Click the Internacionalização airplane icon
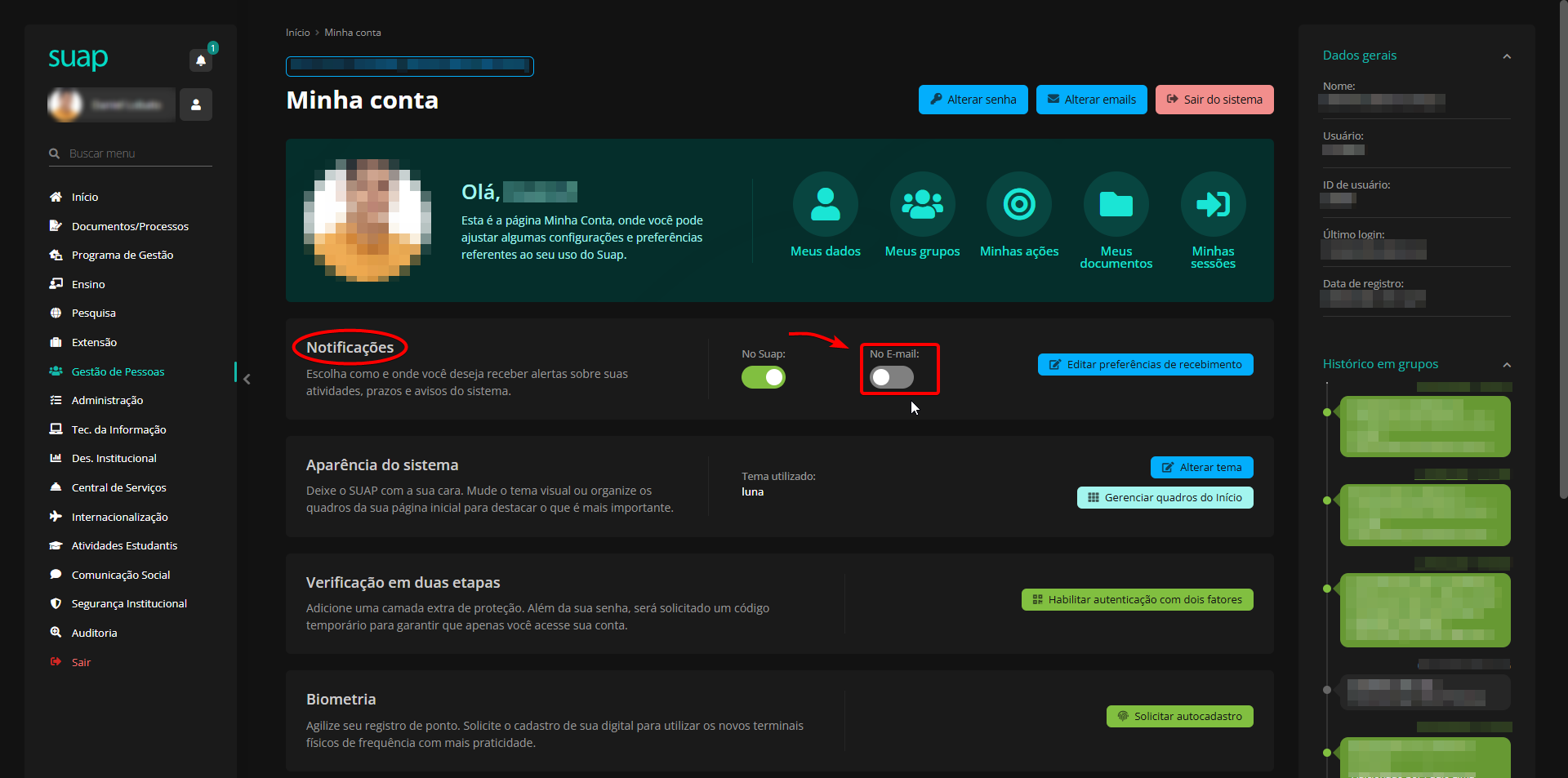The image size is (1568, 778). pos(56,516)
